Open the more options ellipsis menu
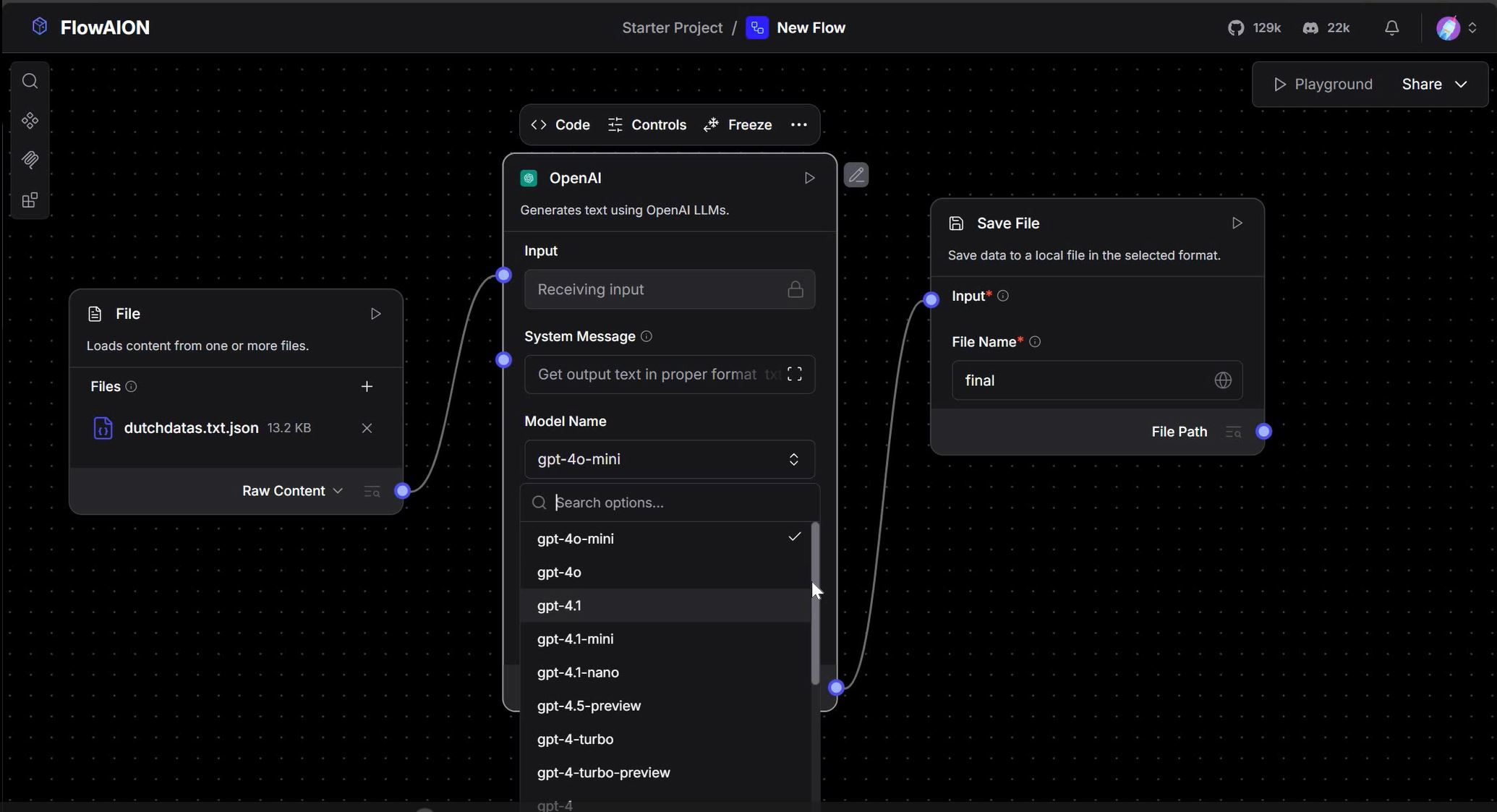The width and height of the screenshot is (1497, 812). (x=798, y=125)
